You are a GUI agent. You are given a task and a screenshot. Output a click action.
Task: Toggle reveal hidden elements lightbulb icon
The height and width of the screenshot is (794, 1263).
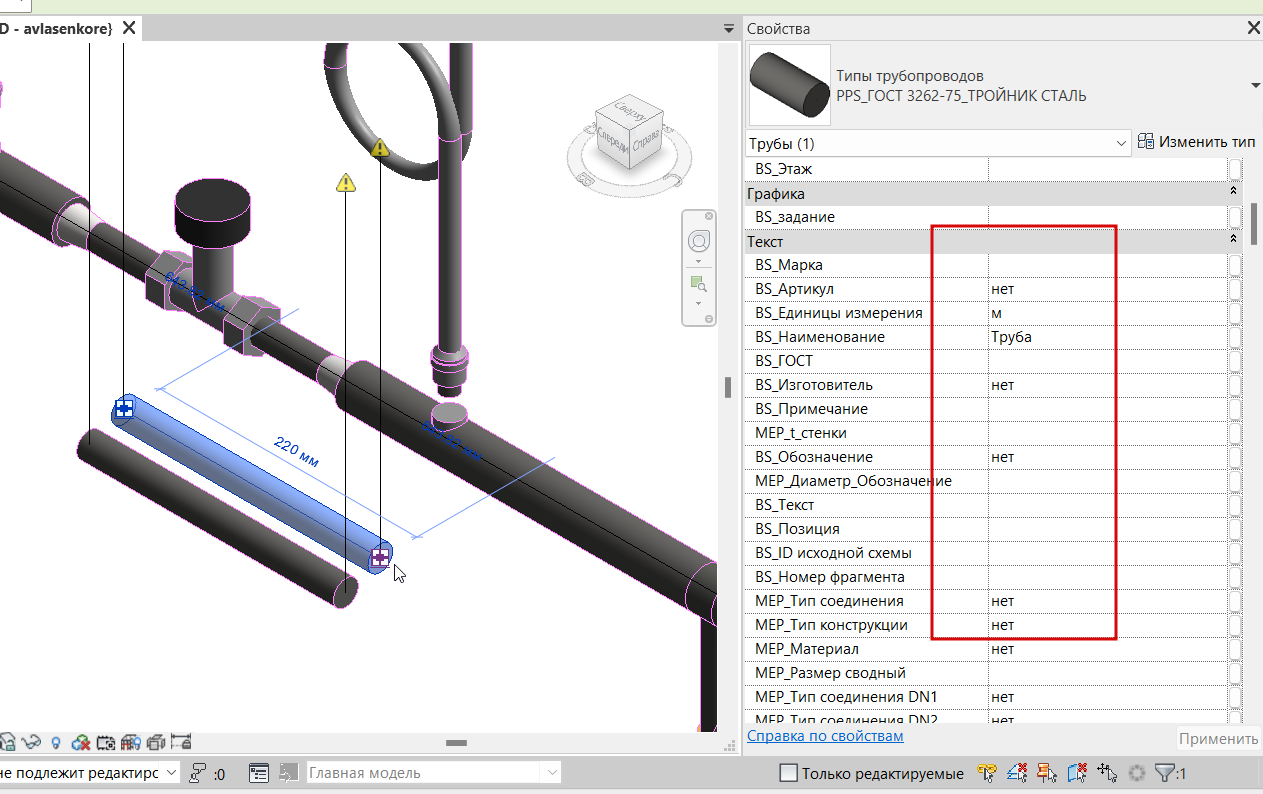(56, 742)
